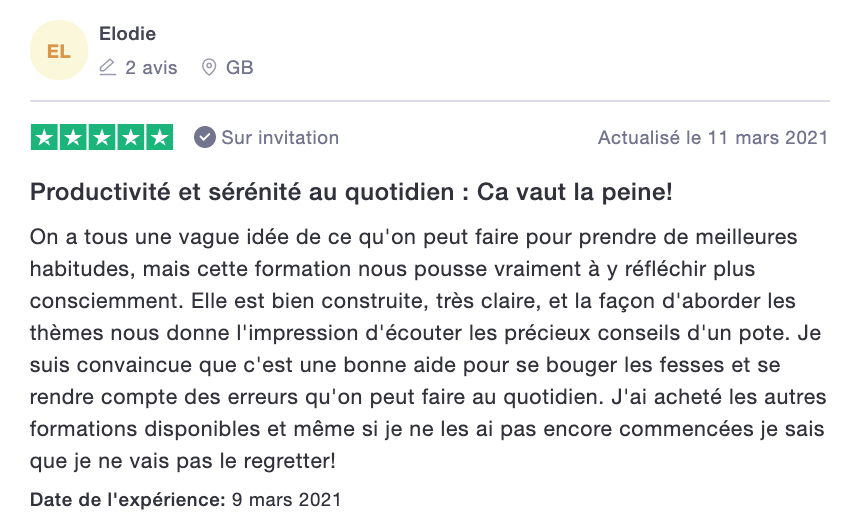Click the third green rating star
This screenshot has width=850, height=524.
pyautogui.click(x=103, y=137)
